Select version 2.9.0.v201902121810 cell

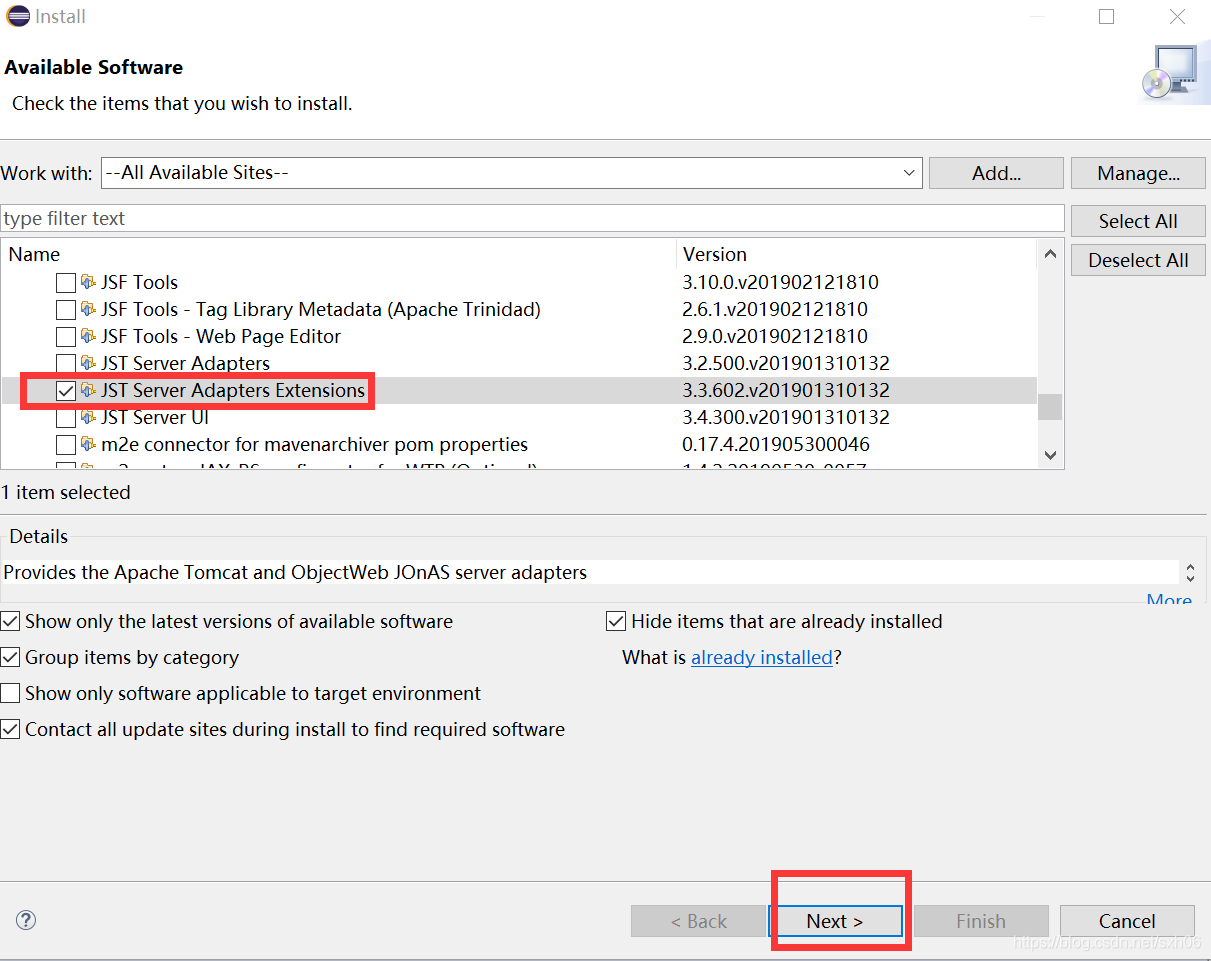pyautogui.click(x=775, y=336)
